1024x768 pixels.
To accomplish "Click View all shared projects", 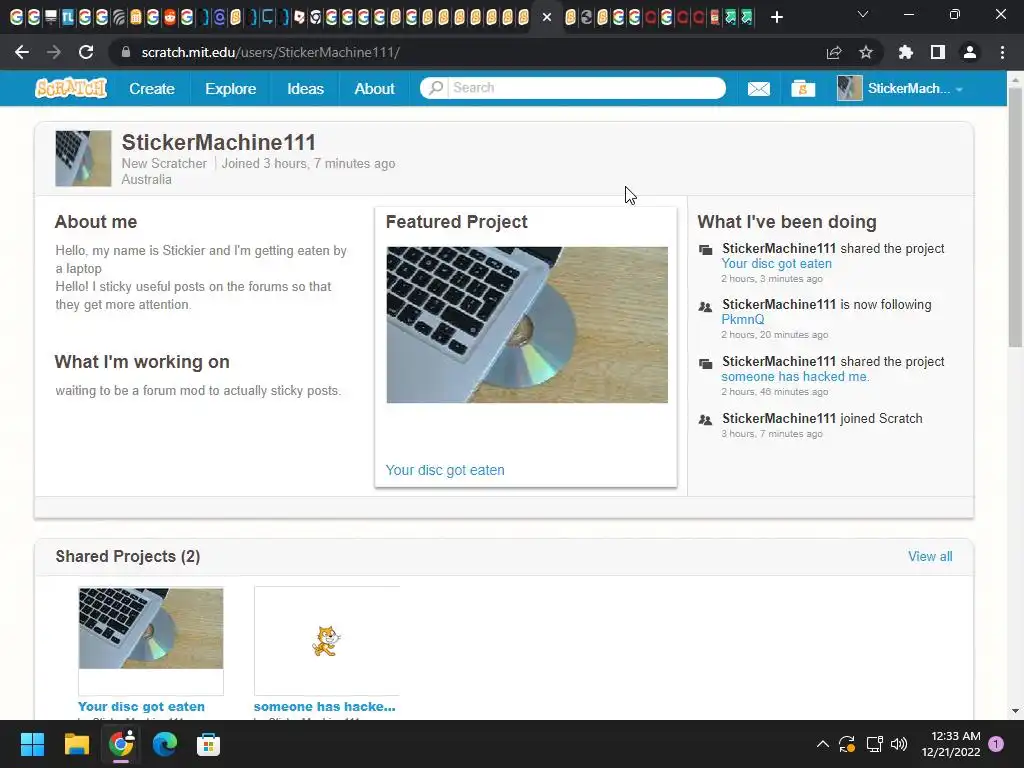I will pyautogui.click(x=930, y=556).
